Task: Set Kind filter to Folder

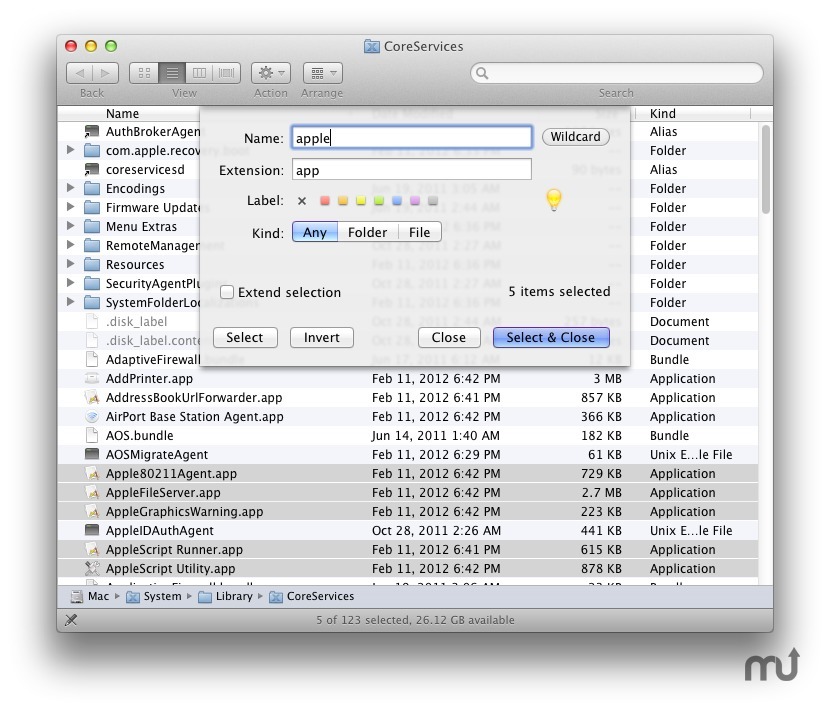Action: click(367, 233)
